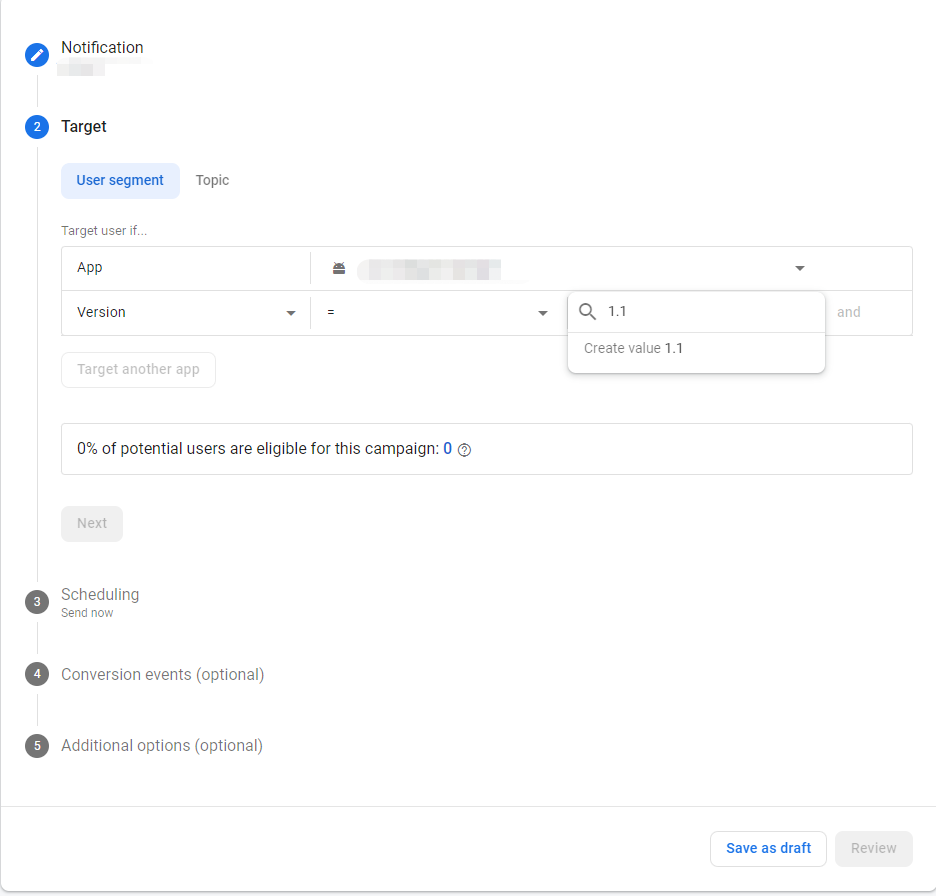Click the magnifier icon in version search
The height and width of the screenshot is (896, 936).
click(x=587, y=311)
